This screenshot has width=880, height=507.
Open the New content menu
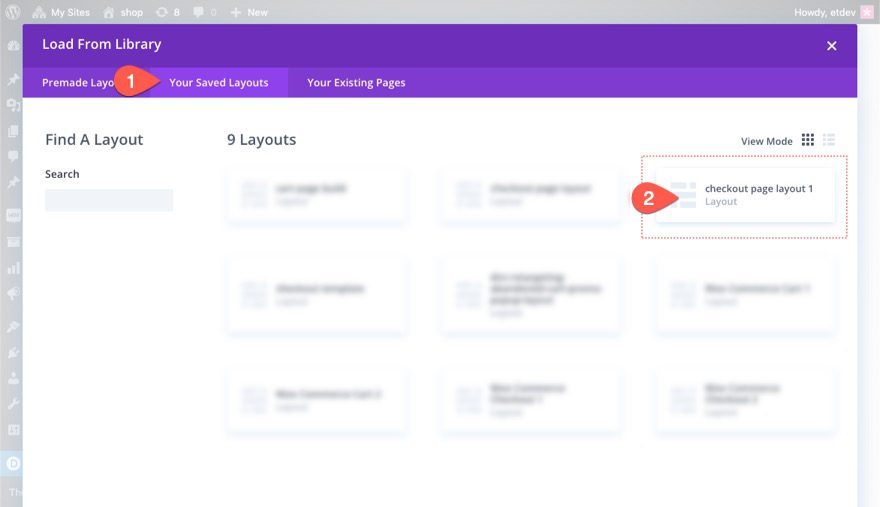click(x=249, y=12)
